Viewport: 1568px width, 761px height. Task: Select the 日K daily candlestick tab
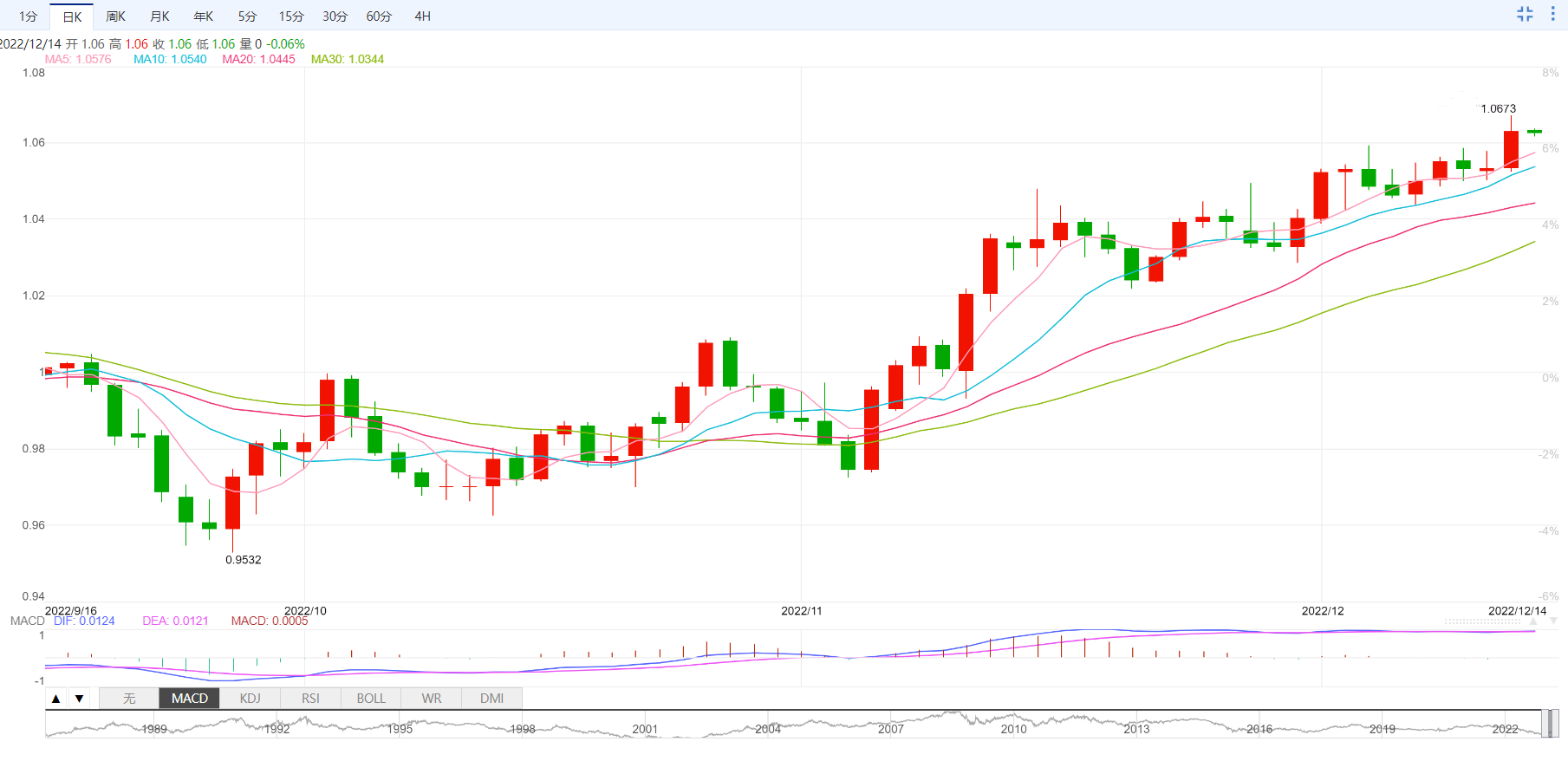72,16
